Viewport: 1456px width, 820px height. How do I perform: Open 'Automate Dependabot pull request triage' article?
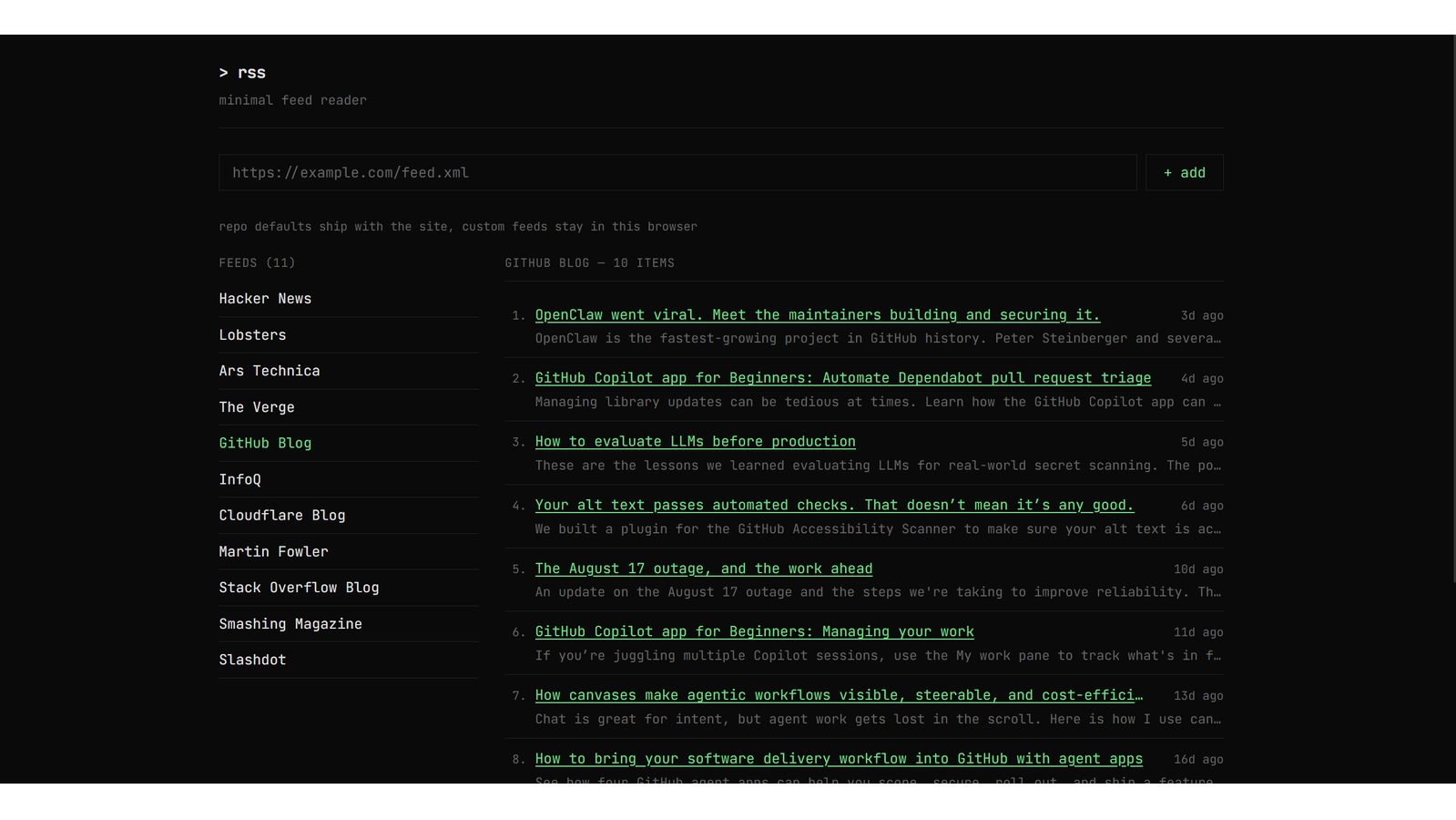pyautogui.click(x=843, y=378)
